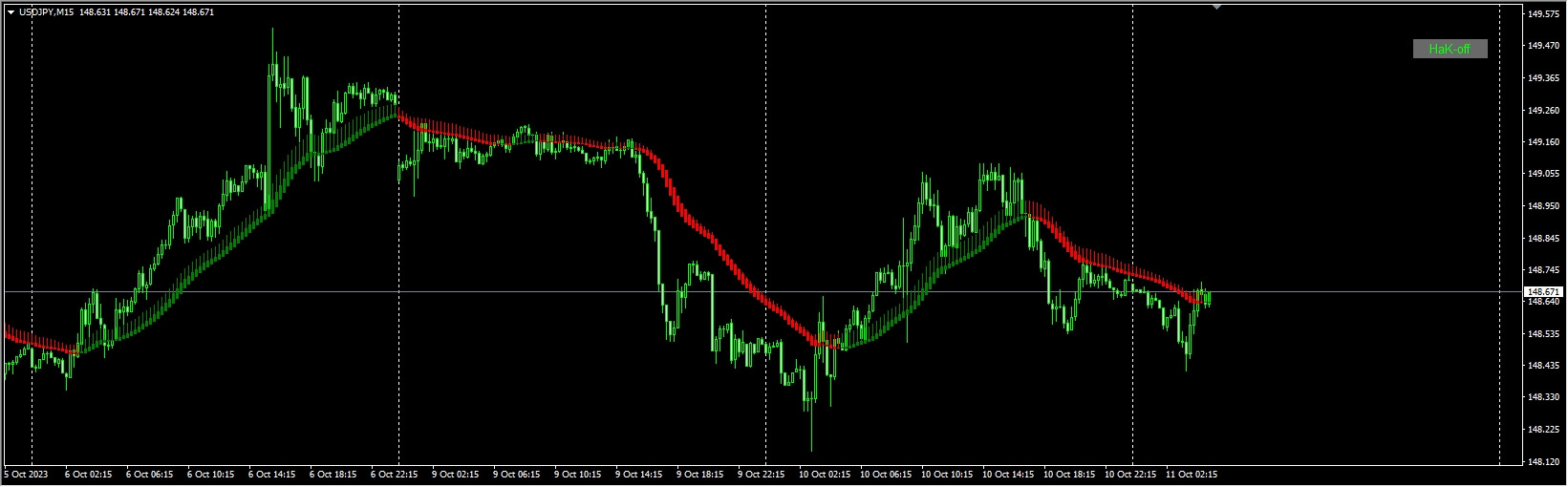Screen dimensions: 1568x487
Task: Click the low price value 148.624 in header
Action: [x=165, y=12]
